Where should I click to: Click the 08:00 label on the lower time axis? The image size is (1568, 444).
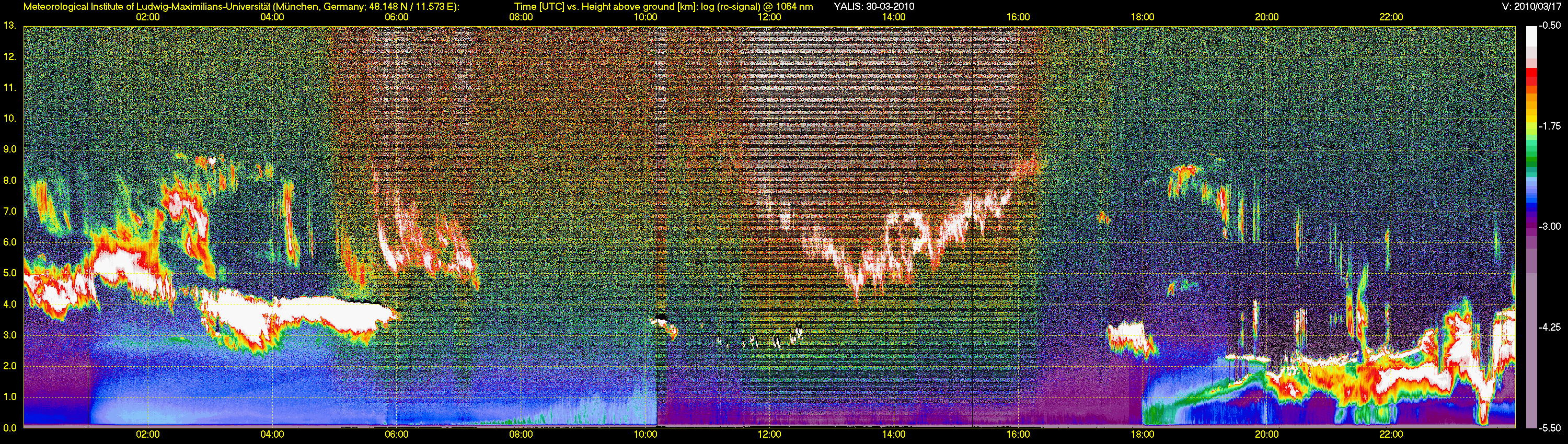tap(521, 434)
